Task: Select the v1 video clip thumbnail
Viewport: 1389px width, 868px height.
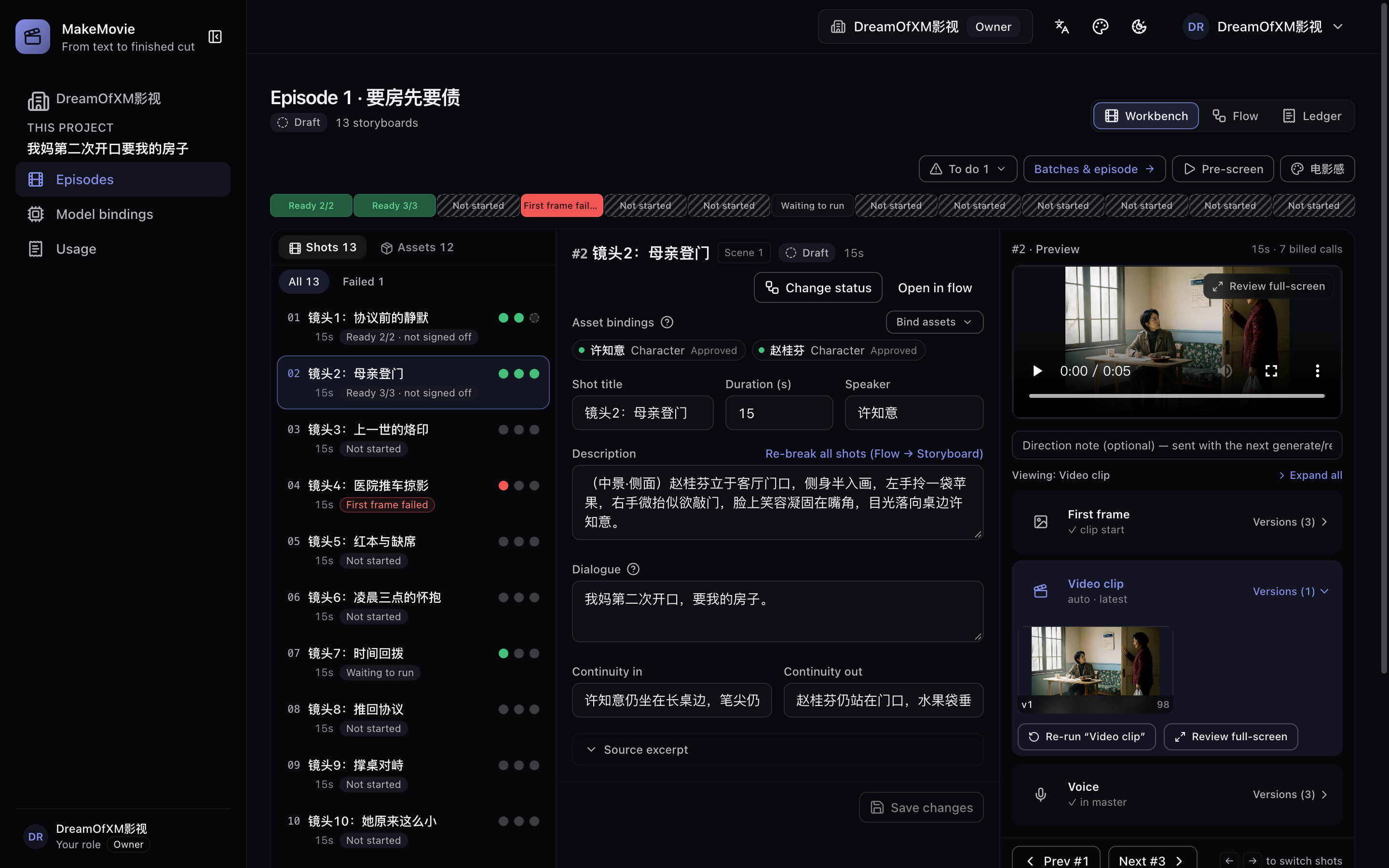Action: [x=1095, y=669]
